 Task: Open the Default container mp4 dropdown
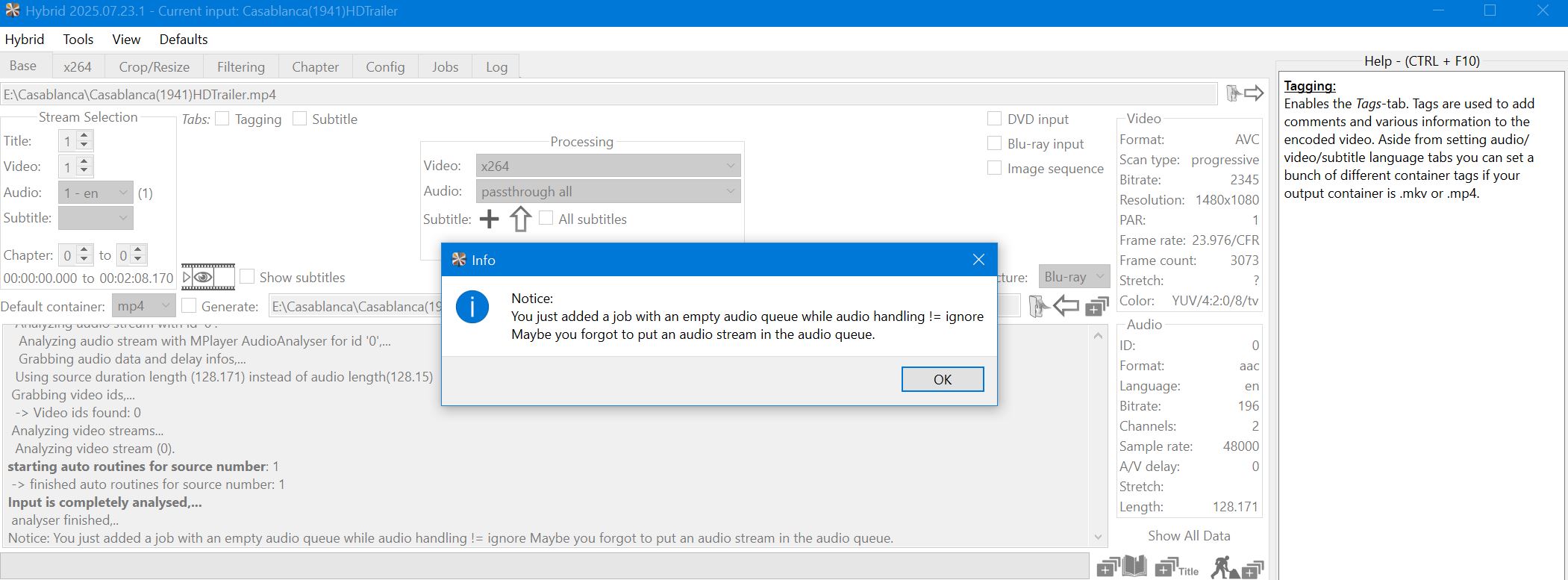click(143, 306)
